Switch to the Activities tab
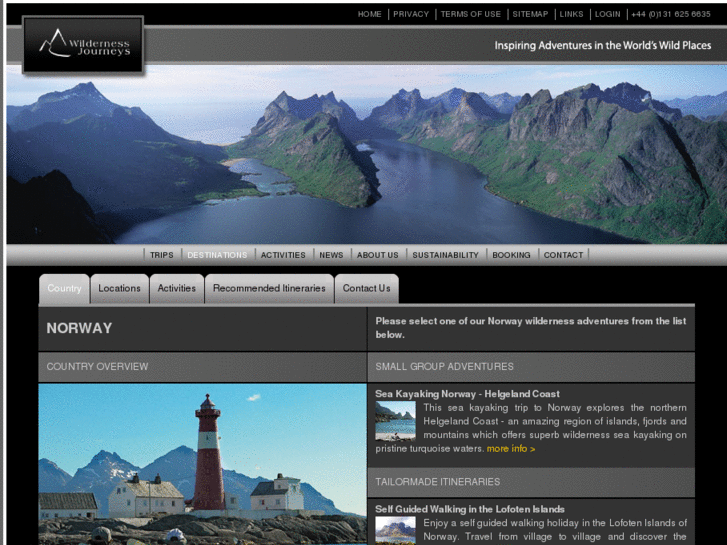Image resolution: width=727 pixels, height=545 pixels. coord(177,289)
